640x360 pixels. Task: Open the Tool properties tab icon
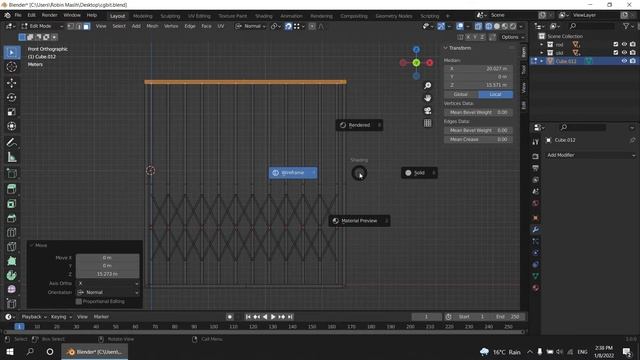(536, 142)
